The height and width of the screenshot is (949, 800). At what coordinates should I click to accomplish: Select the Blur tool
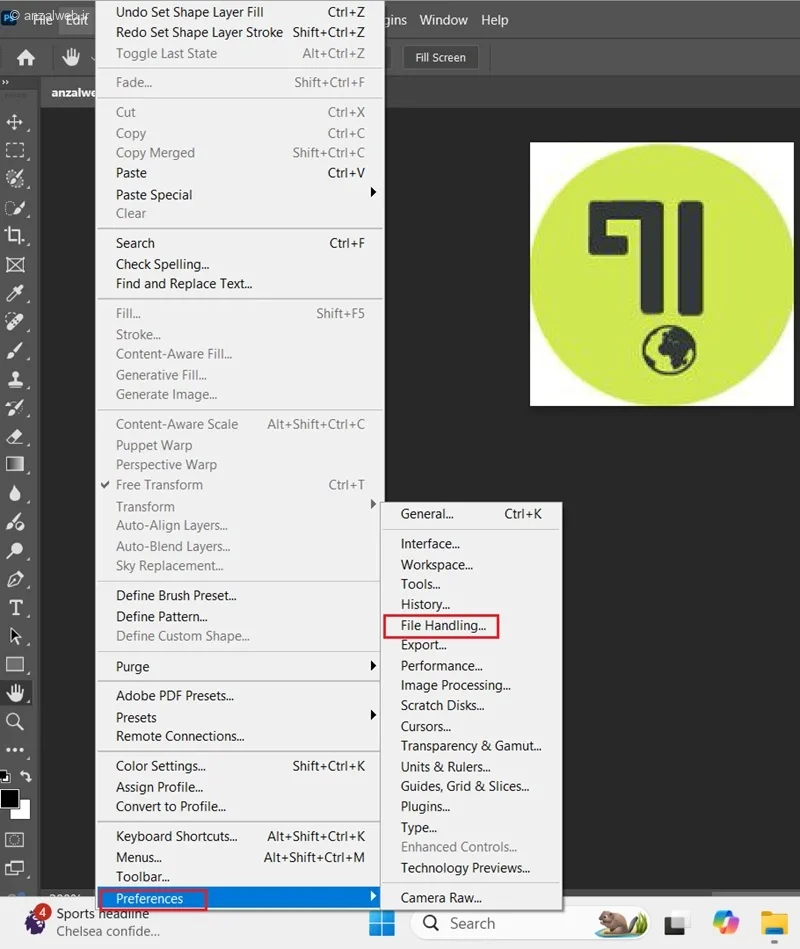[15, 493]
